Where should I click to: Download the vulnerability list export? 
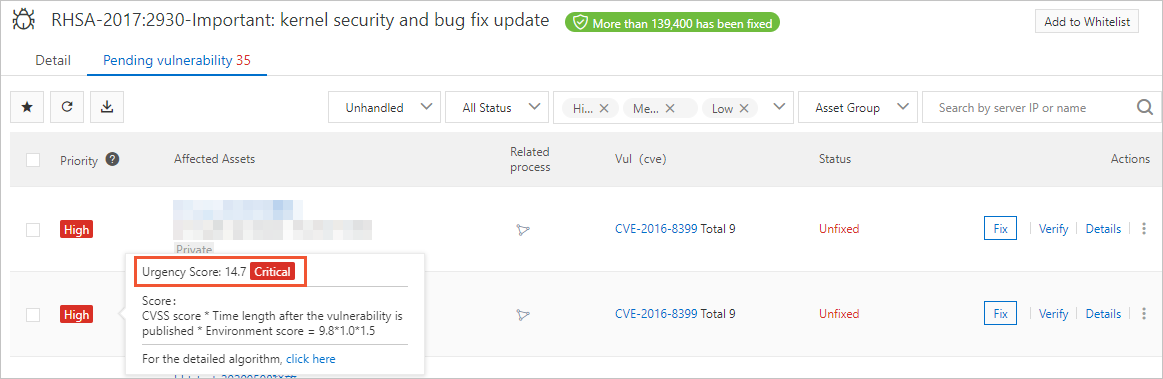107,108
